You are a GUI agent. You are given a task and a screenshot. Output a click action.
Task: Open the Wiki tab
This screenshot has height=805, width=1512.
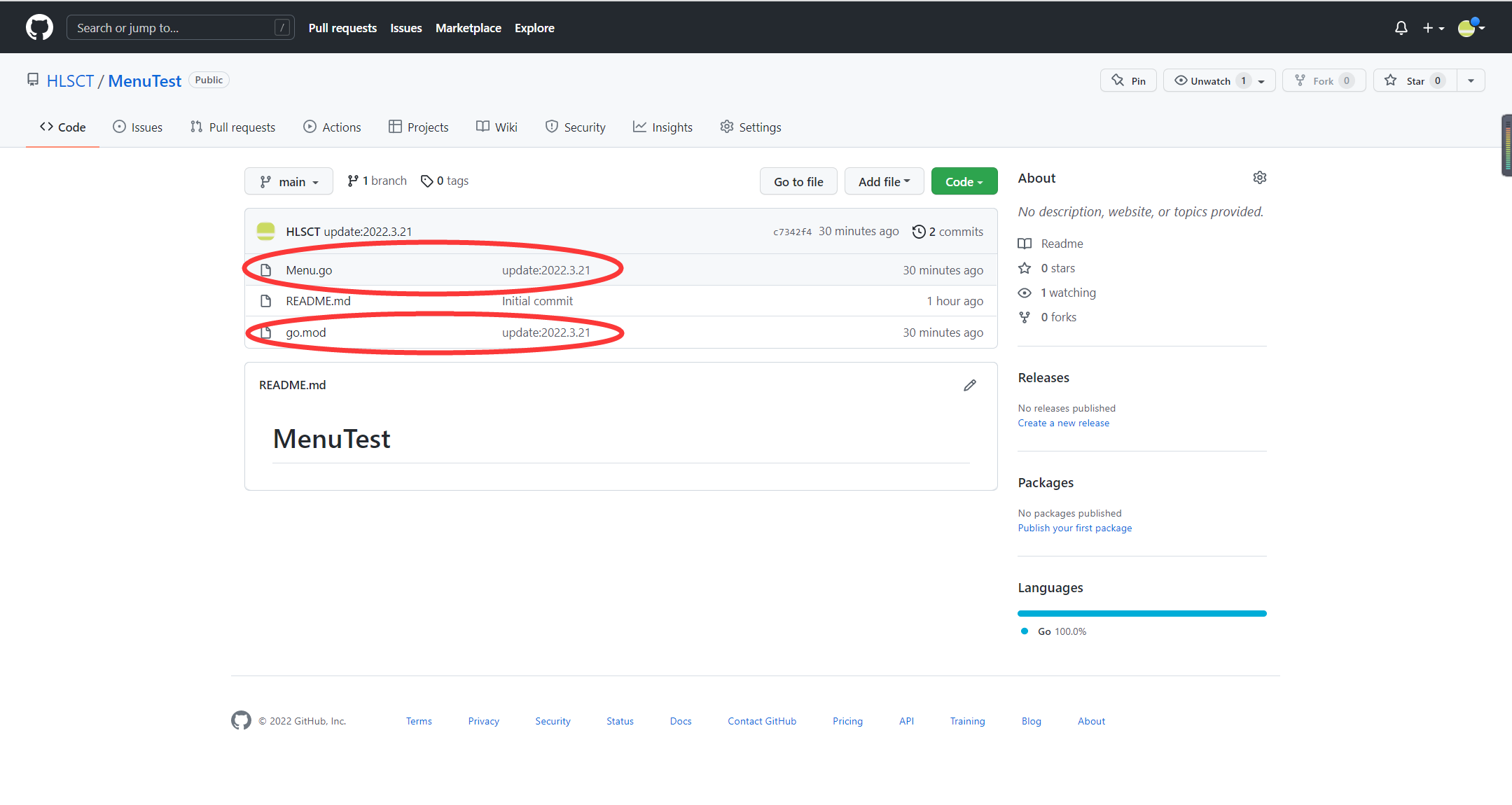pyautogui.click(x=497, y=127)
